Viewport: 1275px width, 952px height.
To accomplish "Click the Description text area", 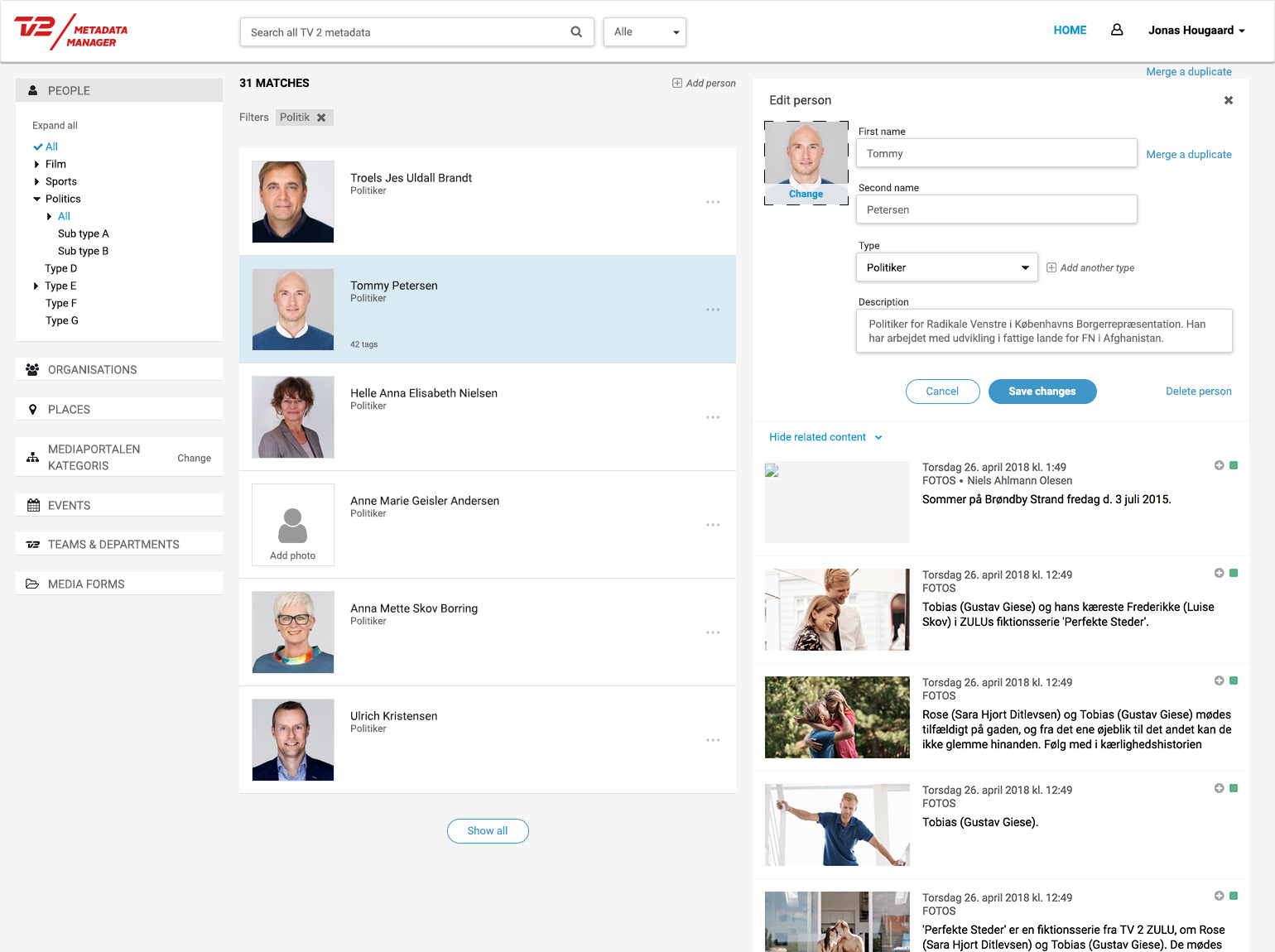I will [1044, 331].
